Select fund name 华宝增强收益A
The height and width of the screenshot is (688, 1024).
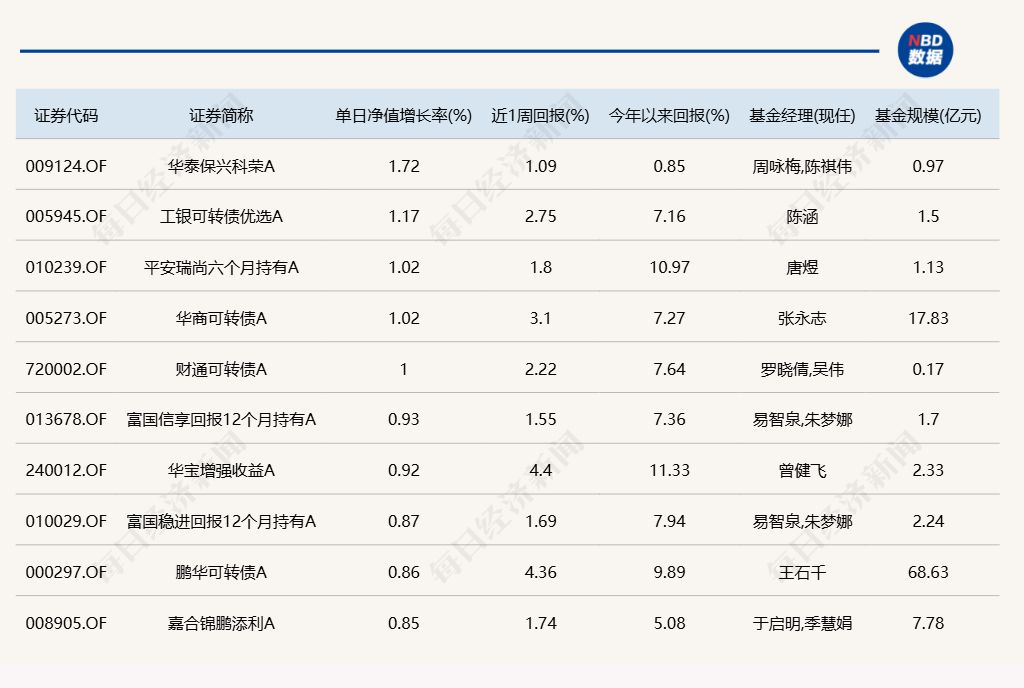[221, 471]
